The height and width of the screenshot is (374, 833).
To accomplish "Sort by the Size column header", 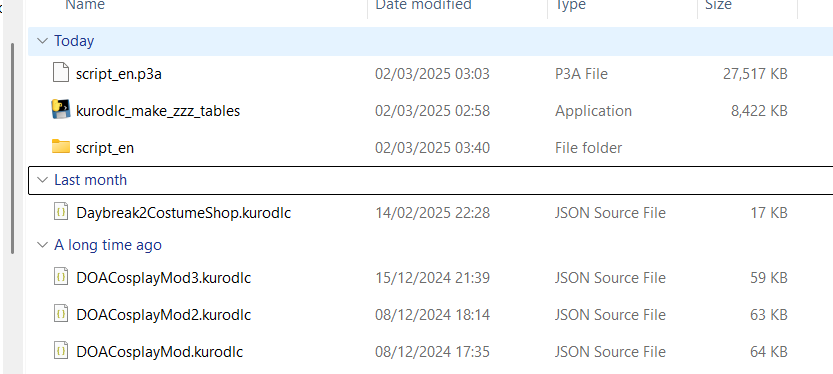I will (x=718, y=5).
